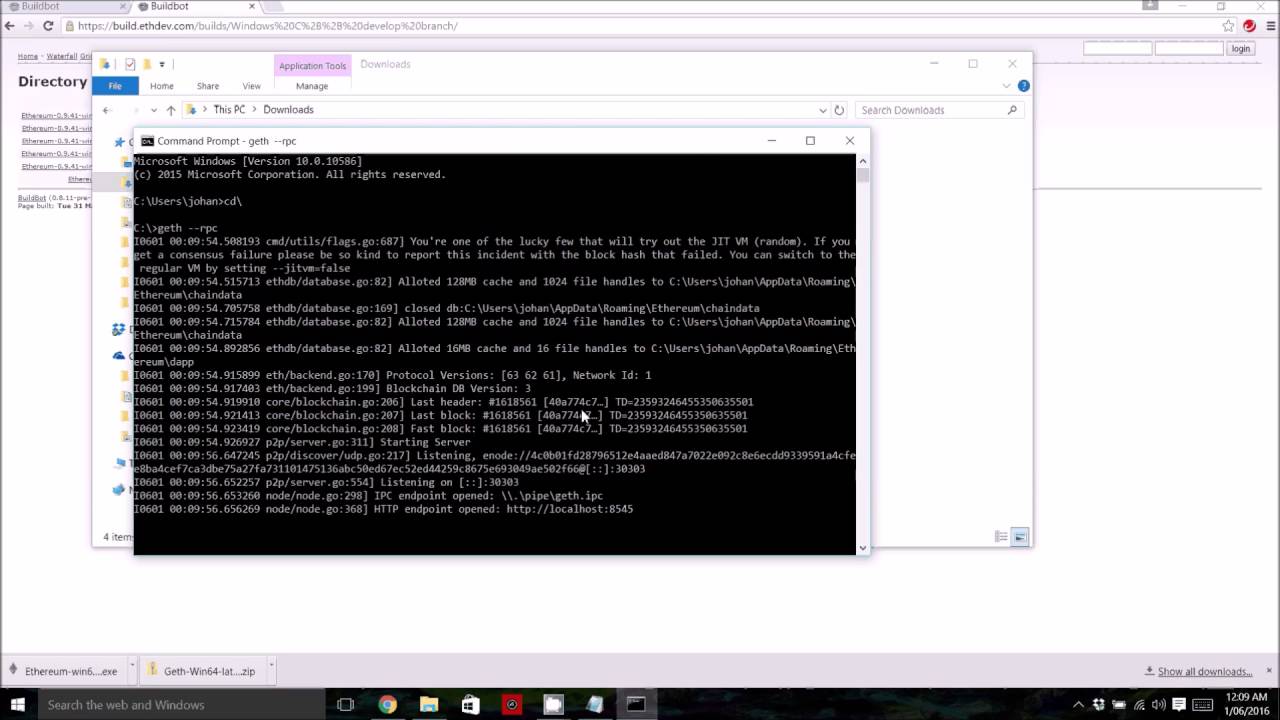This screenshot has width=1280, height=720.
Task: Switch to the Home ribbon tab
Action: 161,86
